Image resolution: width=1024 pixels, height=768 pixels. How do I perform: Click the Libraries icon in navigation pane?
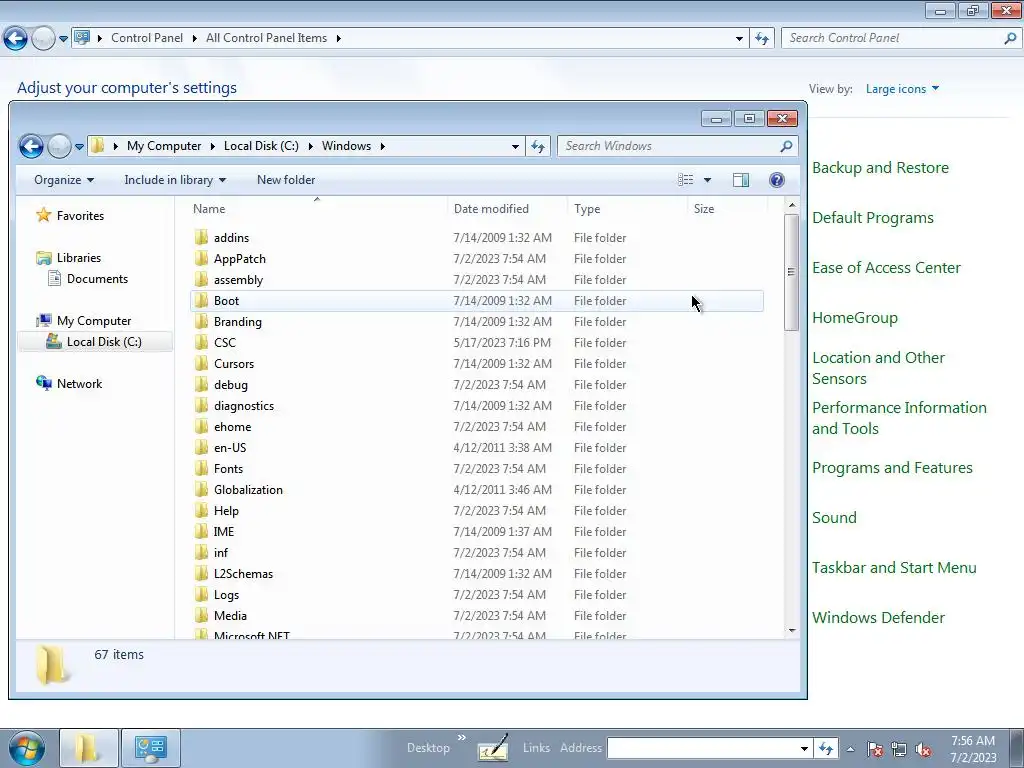(x=44, y=258)
